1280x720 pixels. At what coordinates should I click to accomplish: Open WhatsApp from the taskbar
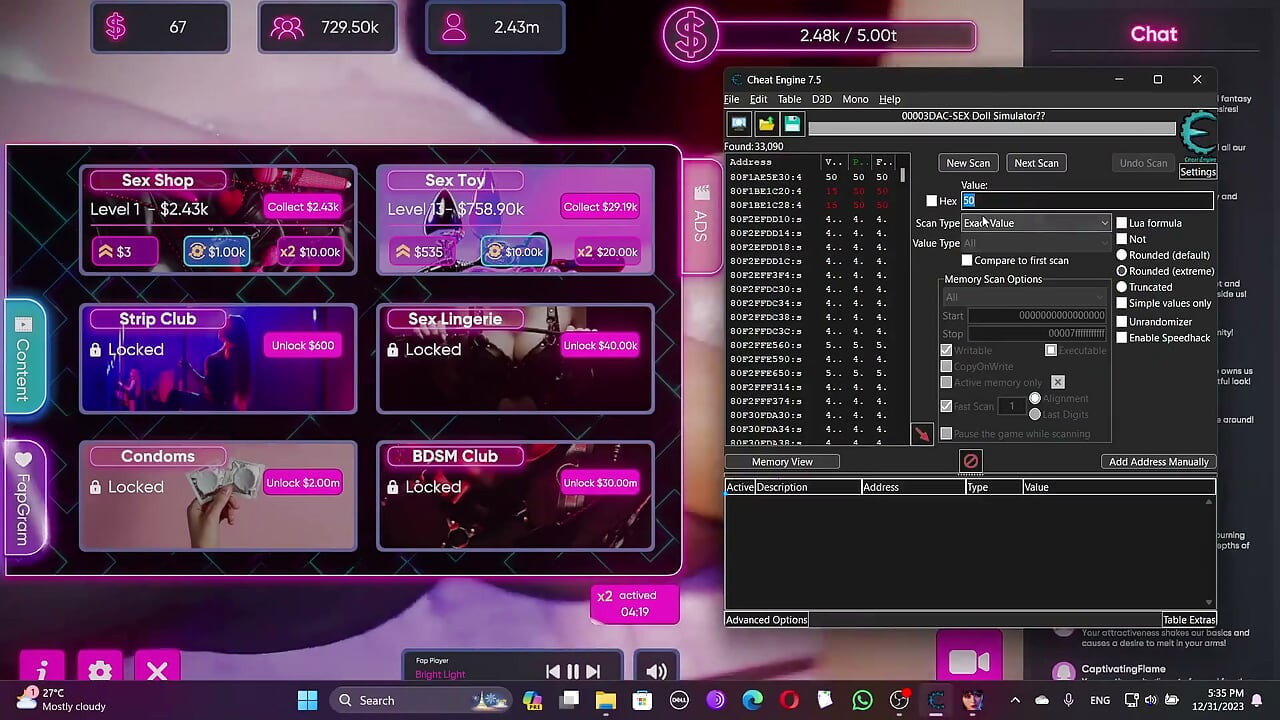click(x=862, y=700)
